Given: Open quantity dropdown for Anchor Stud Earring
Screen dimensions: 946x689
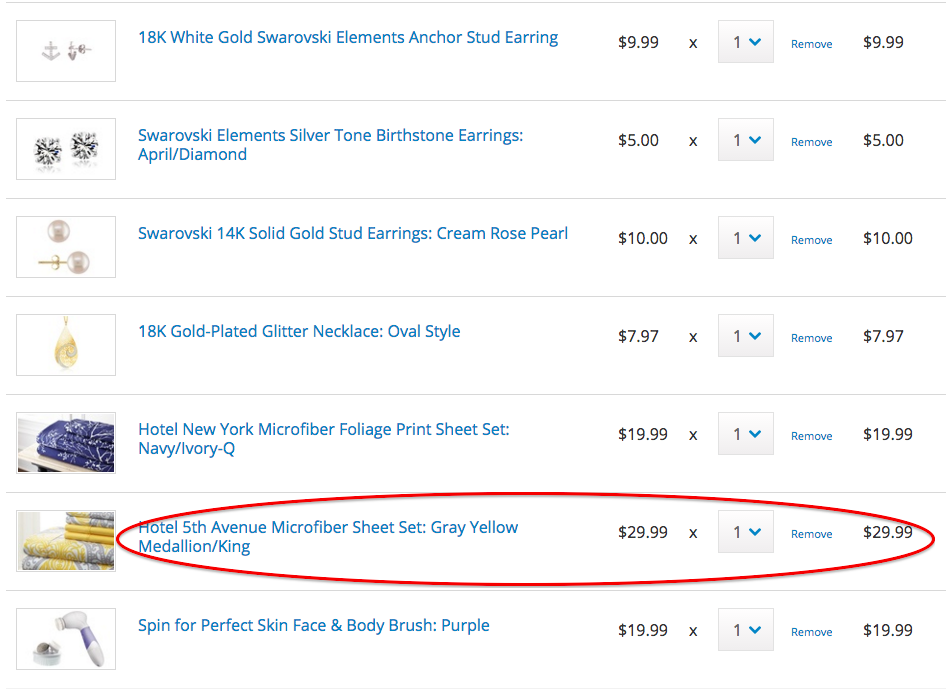Looking at the screenshot, I should [746, 43].
